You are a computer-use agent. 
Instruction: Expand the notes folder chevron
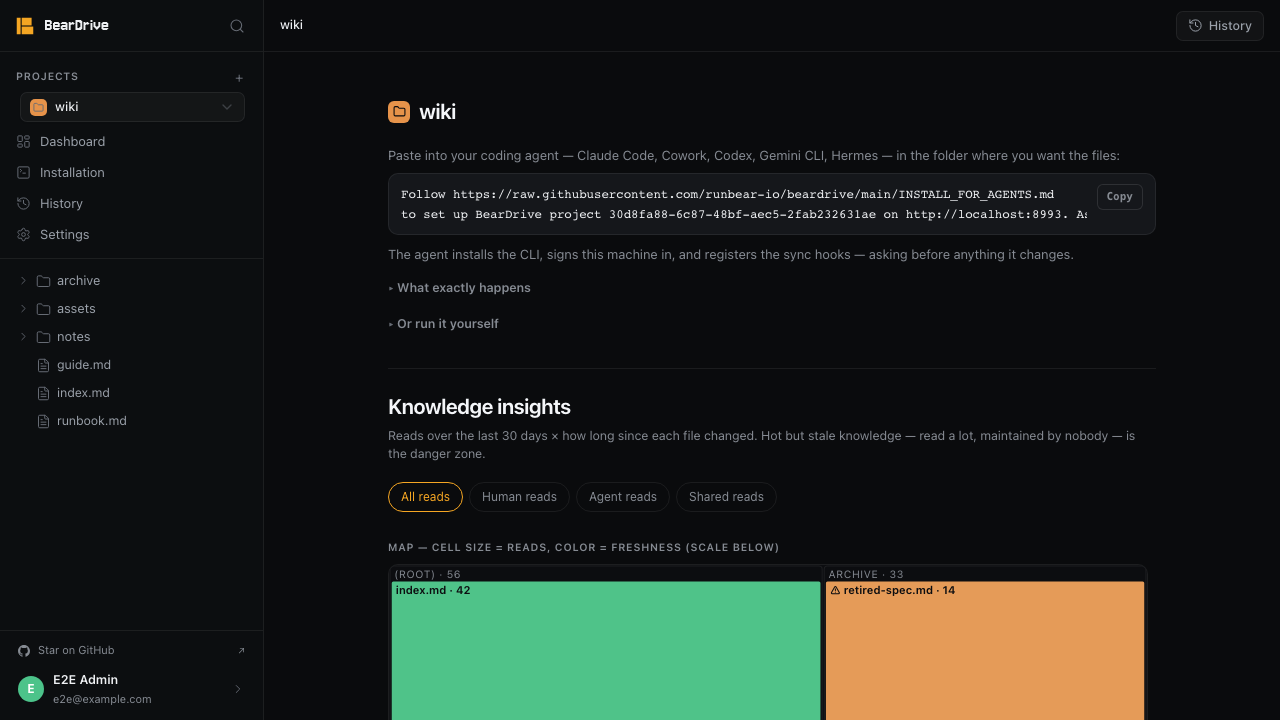23,337
